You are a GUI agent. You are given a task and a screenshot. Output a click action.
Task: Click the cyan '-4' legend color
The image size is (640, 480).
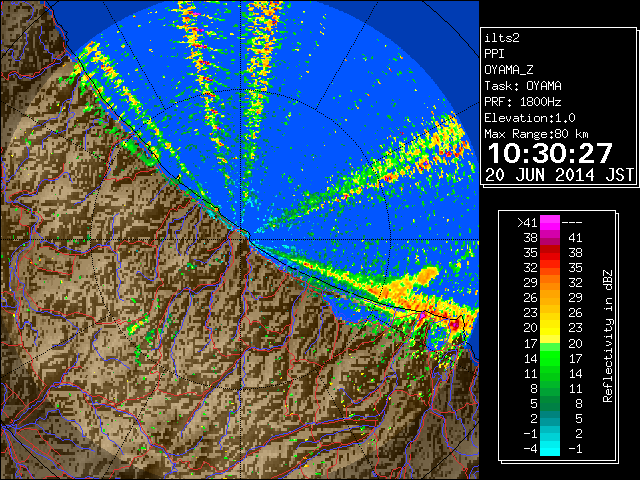[550, 448]
